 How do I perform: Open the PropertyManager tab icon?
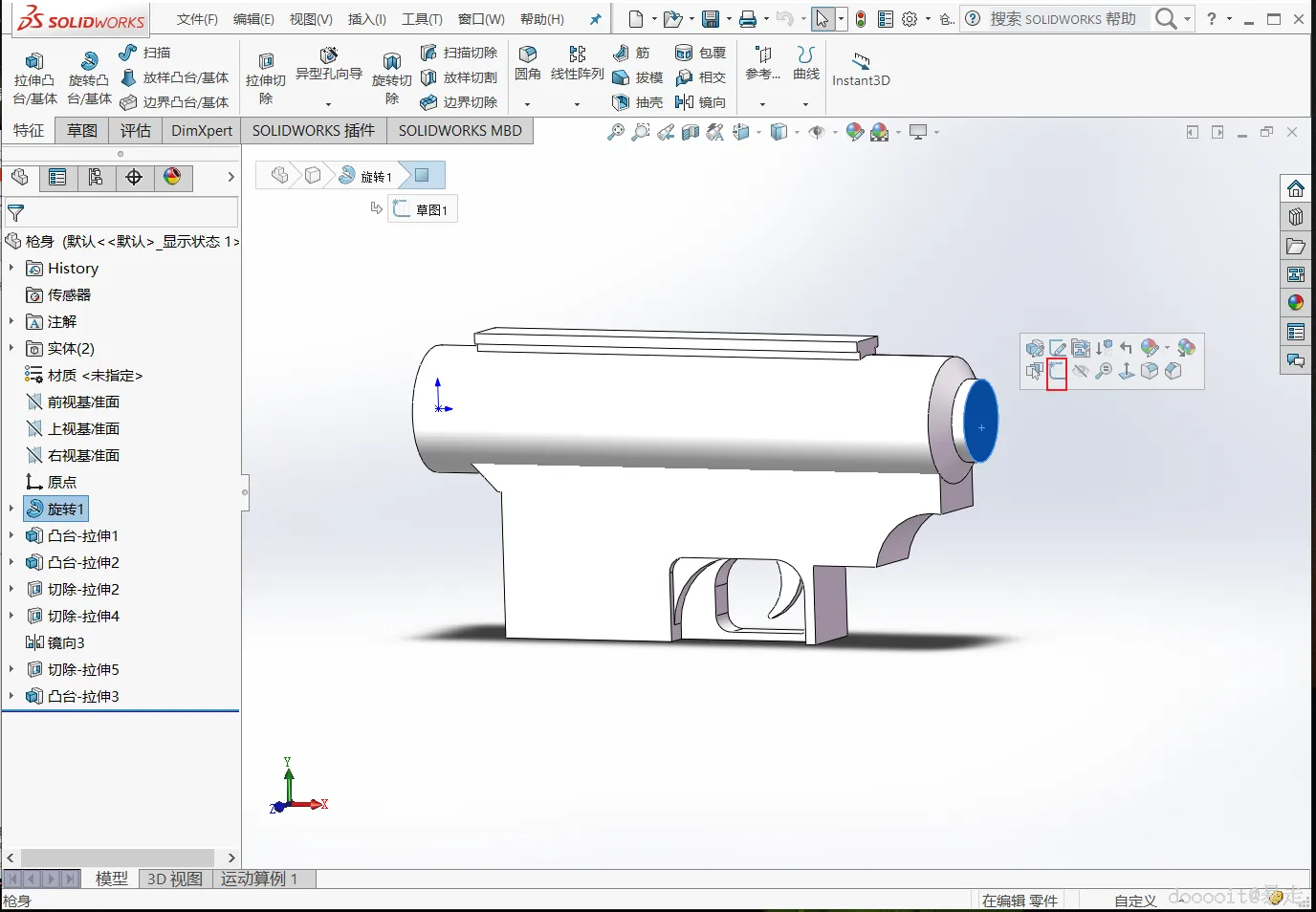(x=57, y=178)
